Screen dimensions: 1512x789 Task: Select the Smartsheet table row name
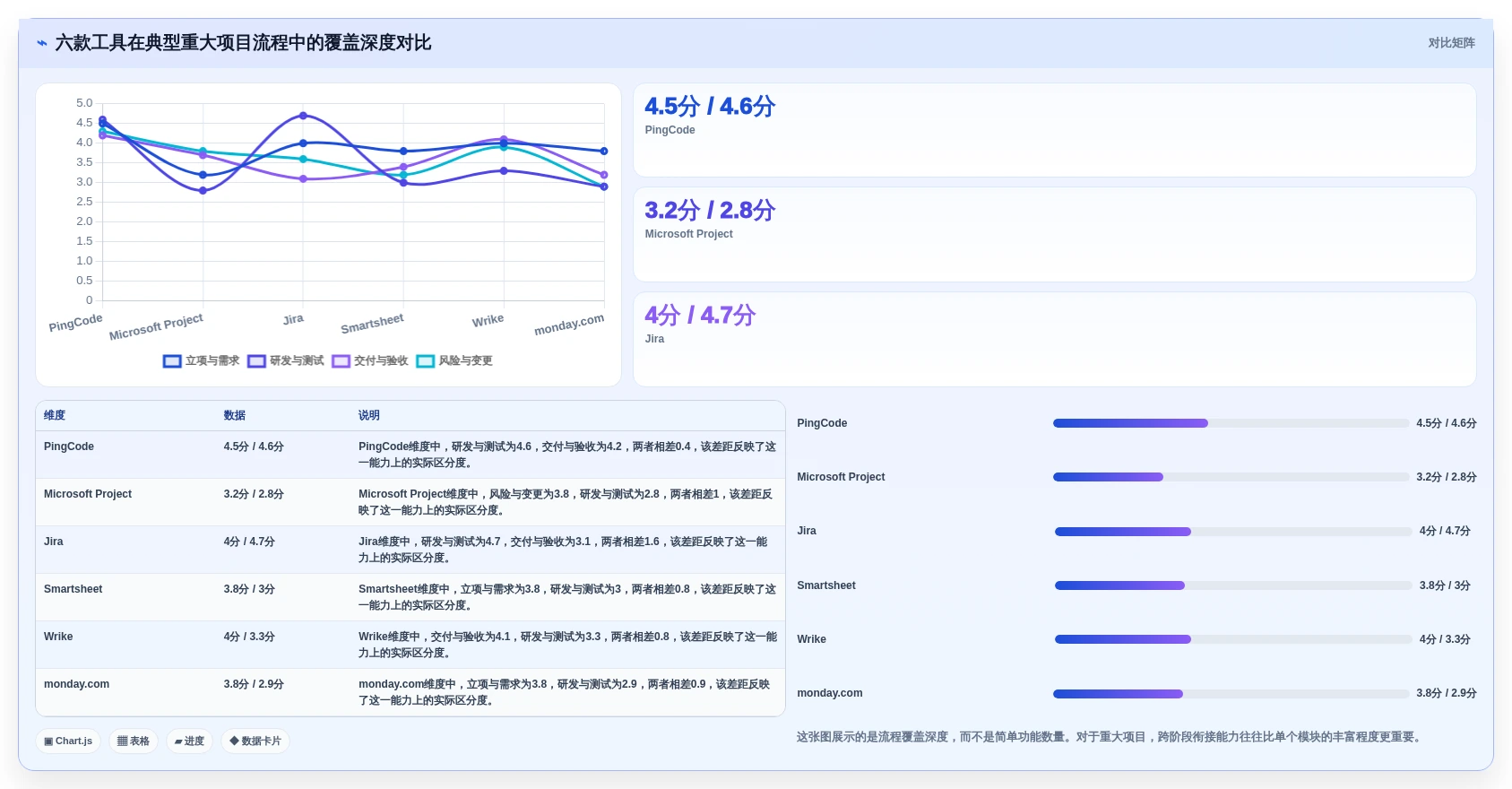pos(73,589)
